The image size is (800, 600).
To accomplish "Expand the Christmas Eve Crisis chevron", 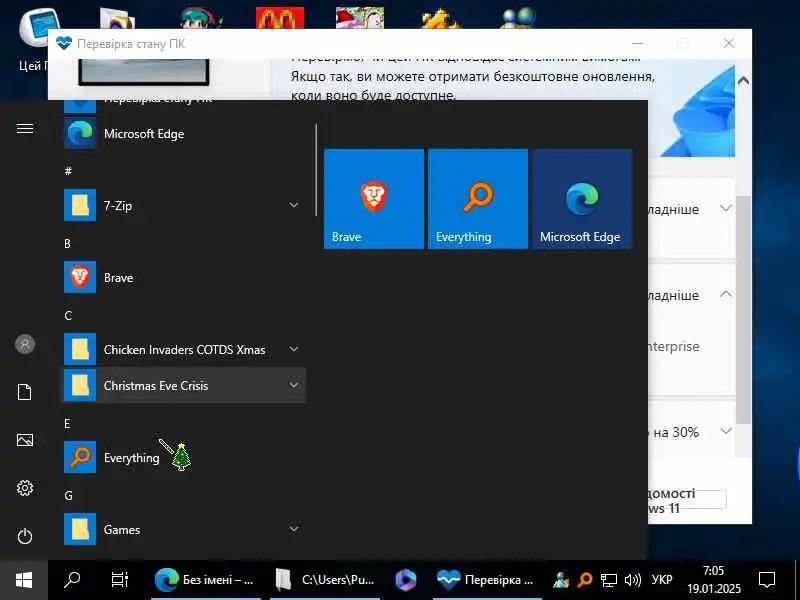I will pyautogui.click(x=294, y=385).
